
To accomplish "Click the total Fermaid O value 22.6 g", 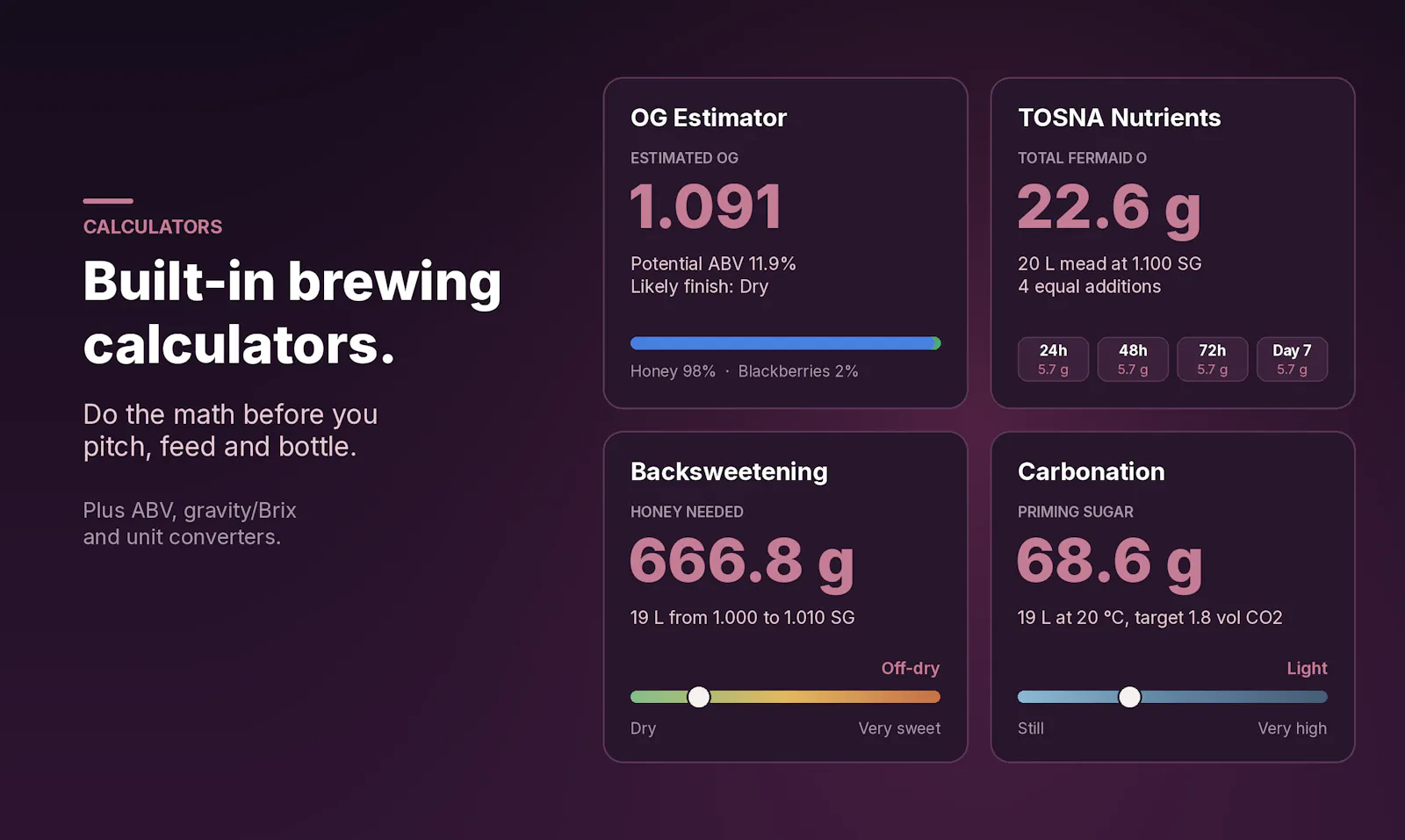I will tap(1109, 209).
